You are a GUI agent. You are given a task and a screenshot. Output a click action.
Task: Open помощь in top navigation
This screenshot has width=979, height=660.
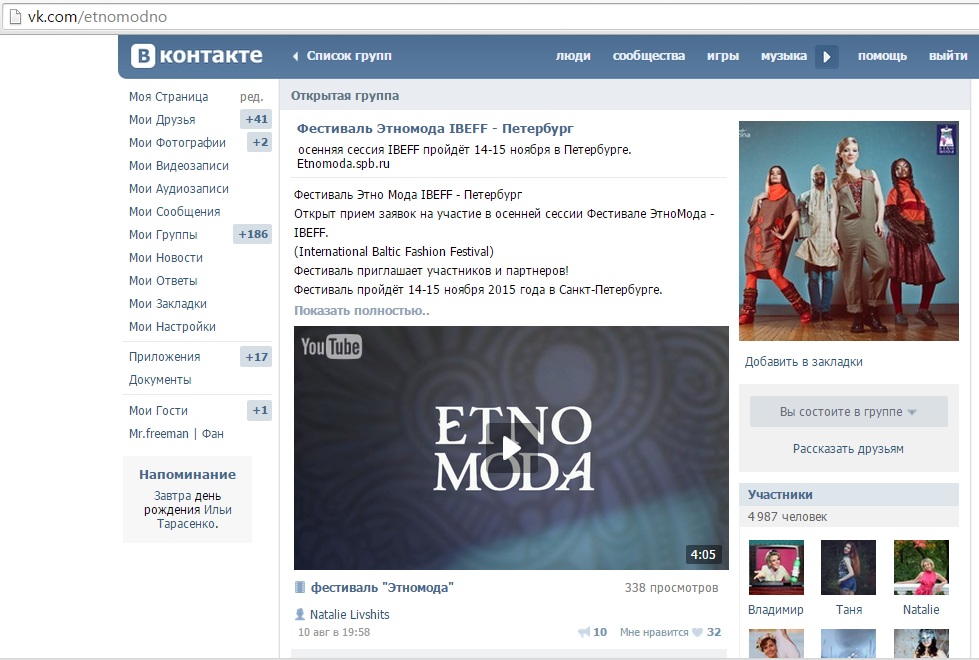pyautogui.click(x=882, y=56)
